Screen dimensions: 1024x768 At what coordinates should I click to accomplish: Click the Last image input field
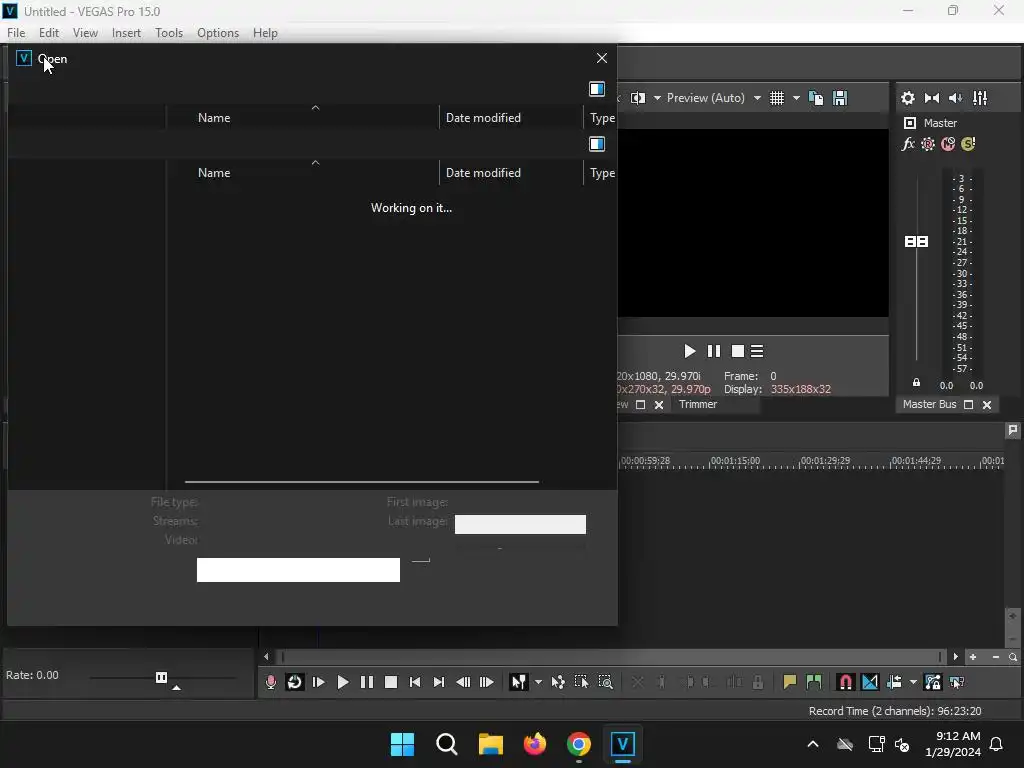[520, 524]
